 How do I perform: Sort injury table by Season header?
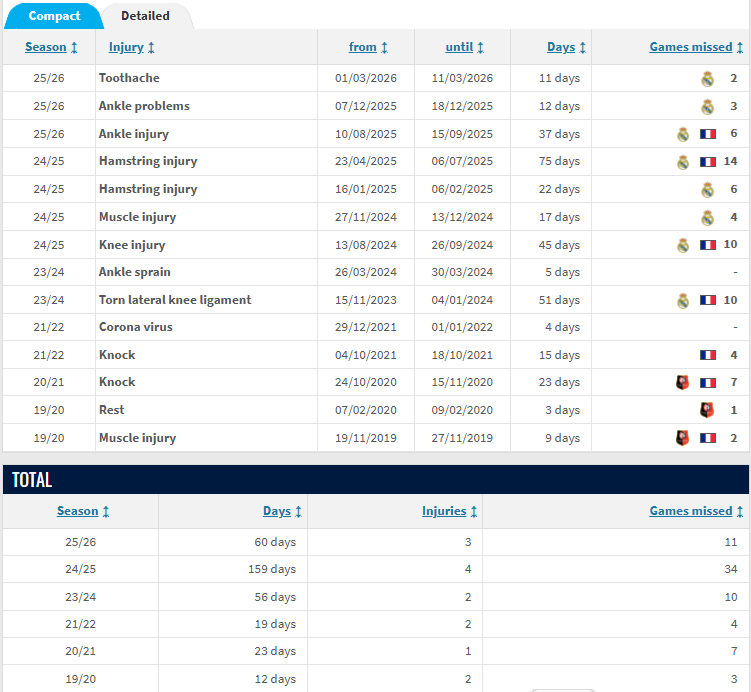(46, 47)
